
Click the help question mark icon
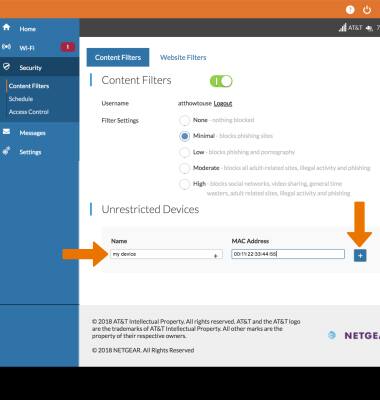click(x=350, y=10)
